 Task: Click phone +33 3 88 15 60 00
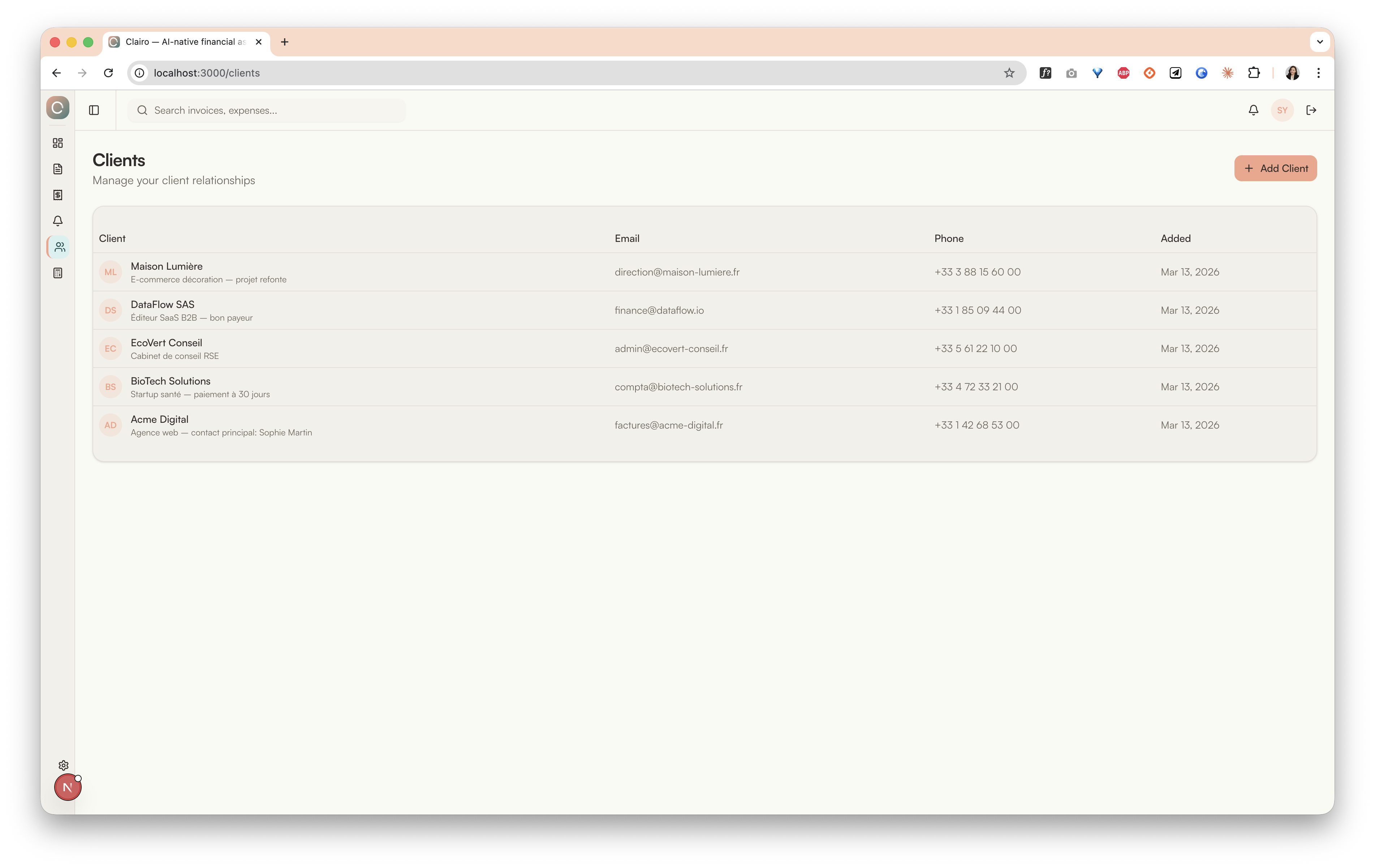[977, 272]
